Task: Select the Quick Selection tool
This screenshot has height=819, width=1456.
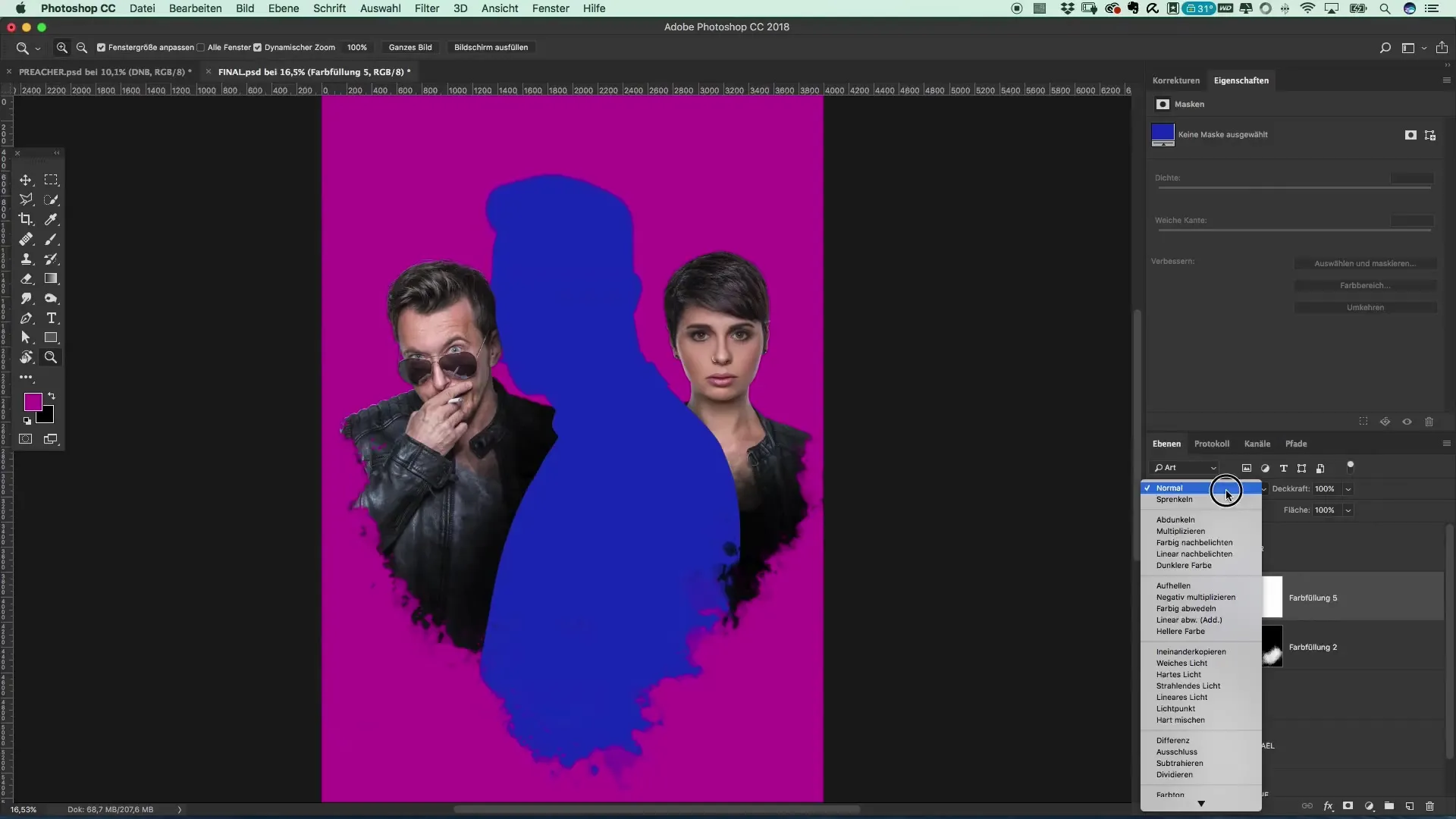Action: pos(51,199)
